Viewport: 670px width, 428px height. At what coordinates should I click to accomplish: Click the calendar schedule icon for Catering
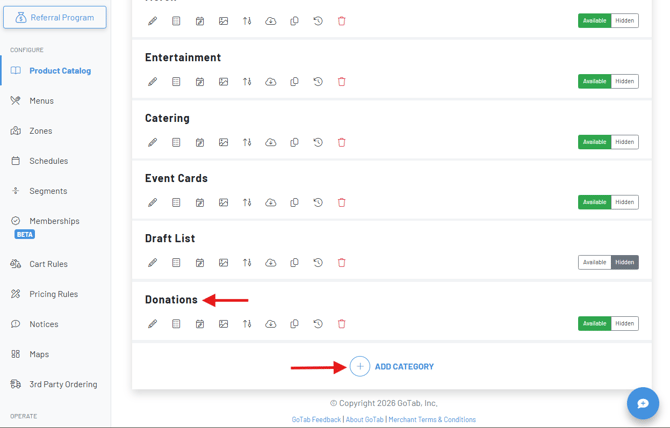click(x=200, y=142)
